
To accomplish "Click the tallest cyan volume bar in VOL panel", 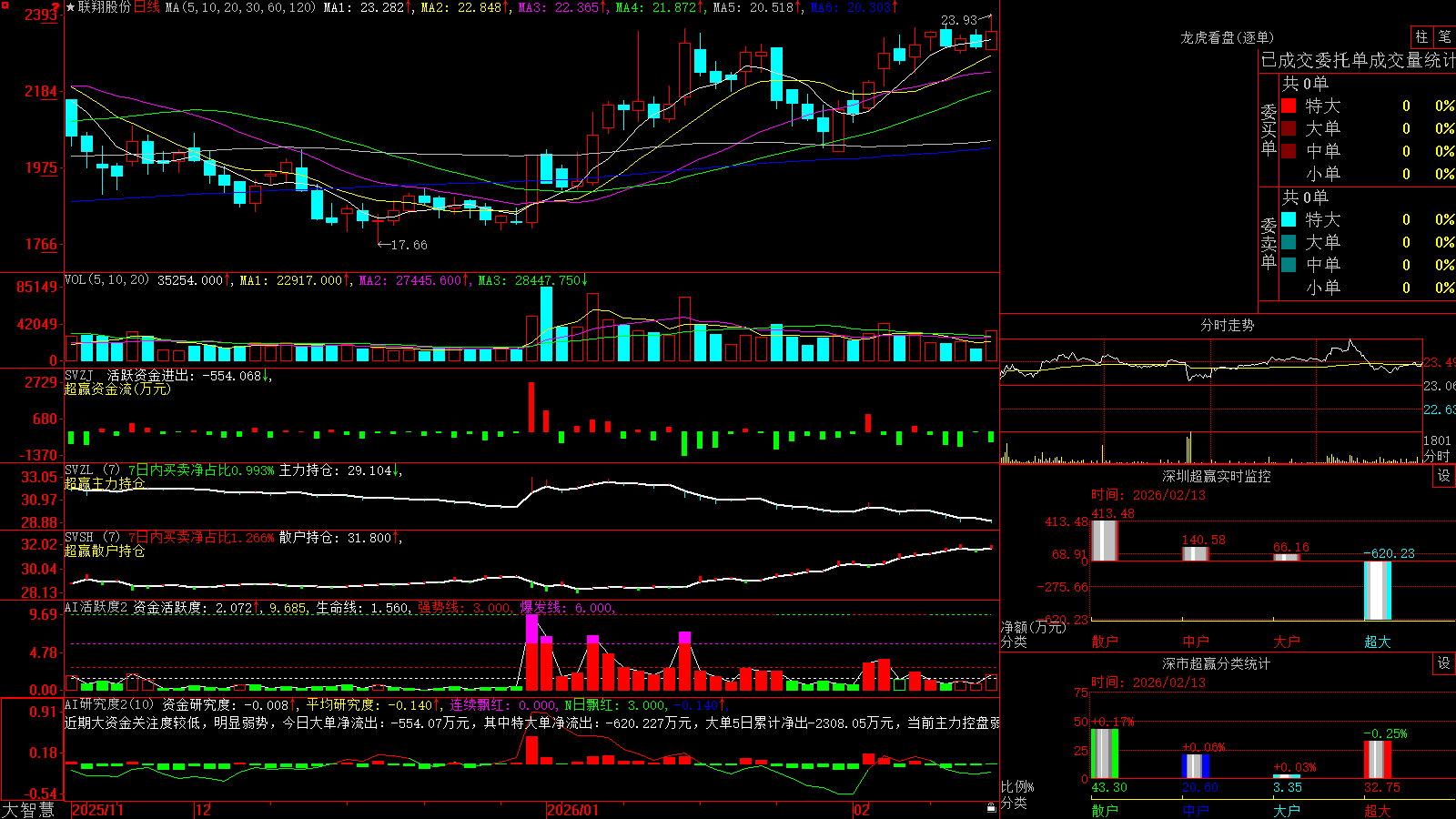I will pyautogui.click(x=546, y=324).
